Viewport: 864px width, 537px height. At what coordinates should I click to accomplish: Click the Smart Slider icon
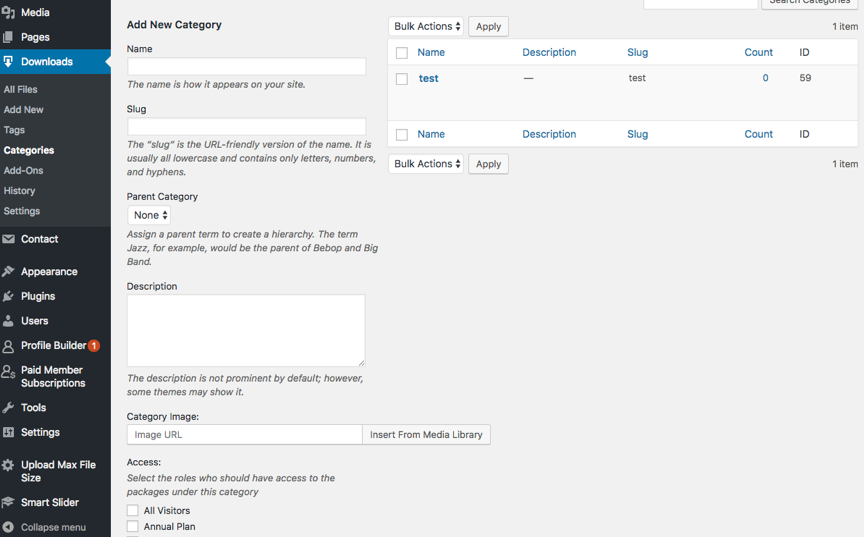tap(9, 503)
